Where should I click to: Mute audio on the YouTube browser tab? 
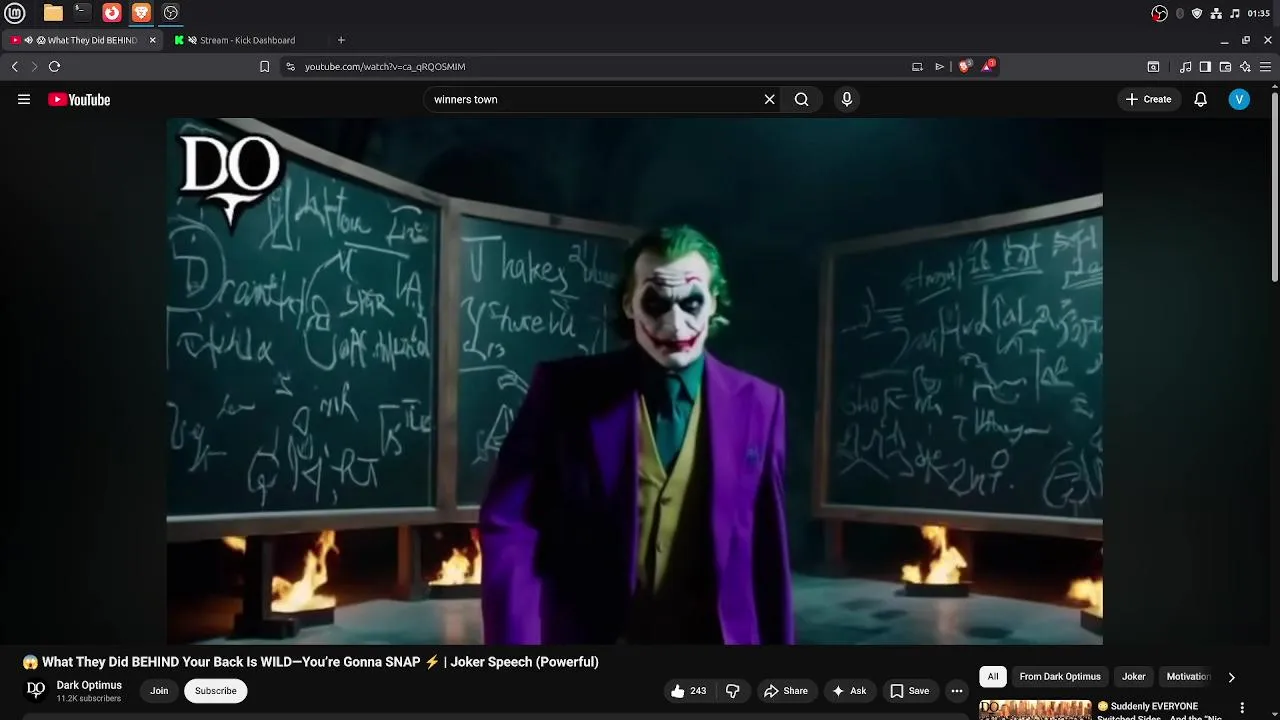pyautogui.click(x=29, y=40)
